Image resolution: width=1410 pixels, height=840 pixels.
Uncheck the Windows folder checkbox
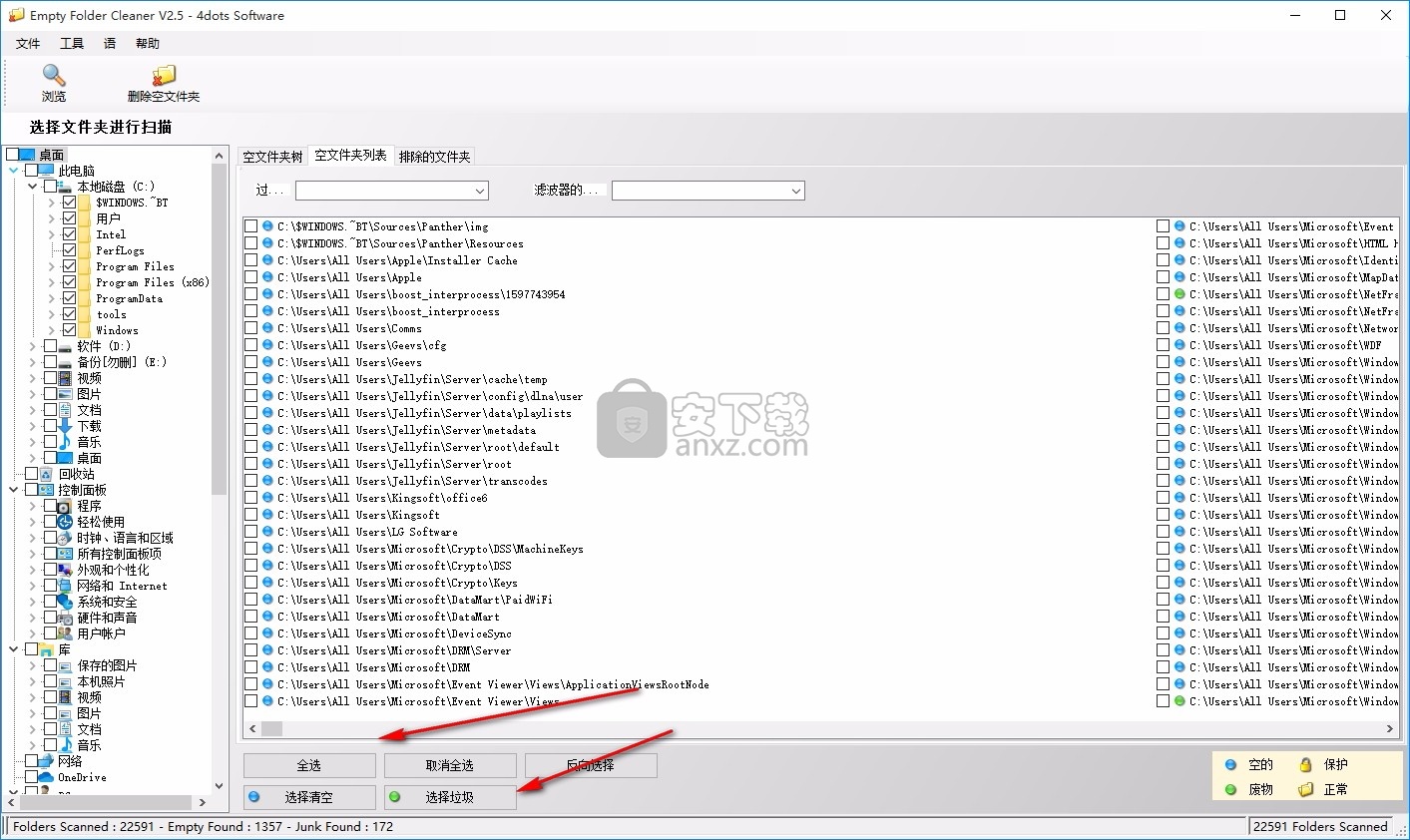tap(69, 330)
